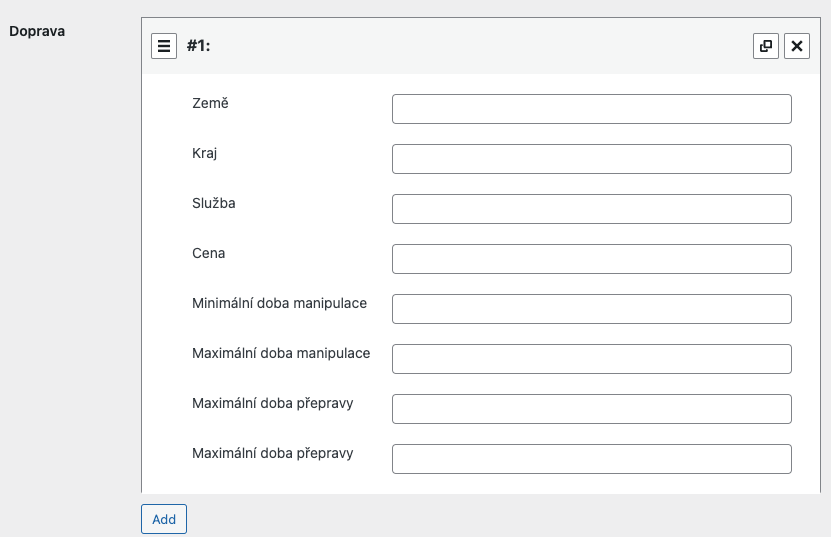The width and height of the screenshot is (831, 537).
Task: Click the Cena price field
Action: pyautogui.click(x=592, y=259)
